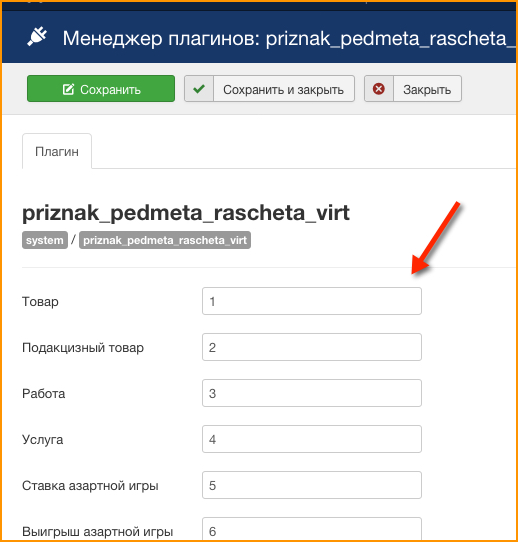The height and width of the screenshot is (542, 518).
Task: Click the gray priznak_pedmeta_rascheta_virt badge
Action: point(165,240)
